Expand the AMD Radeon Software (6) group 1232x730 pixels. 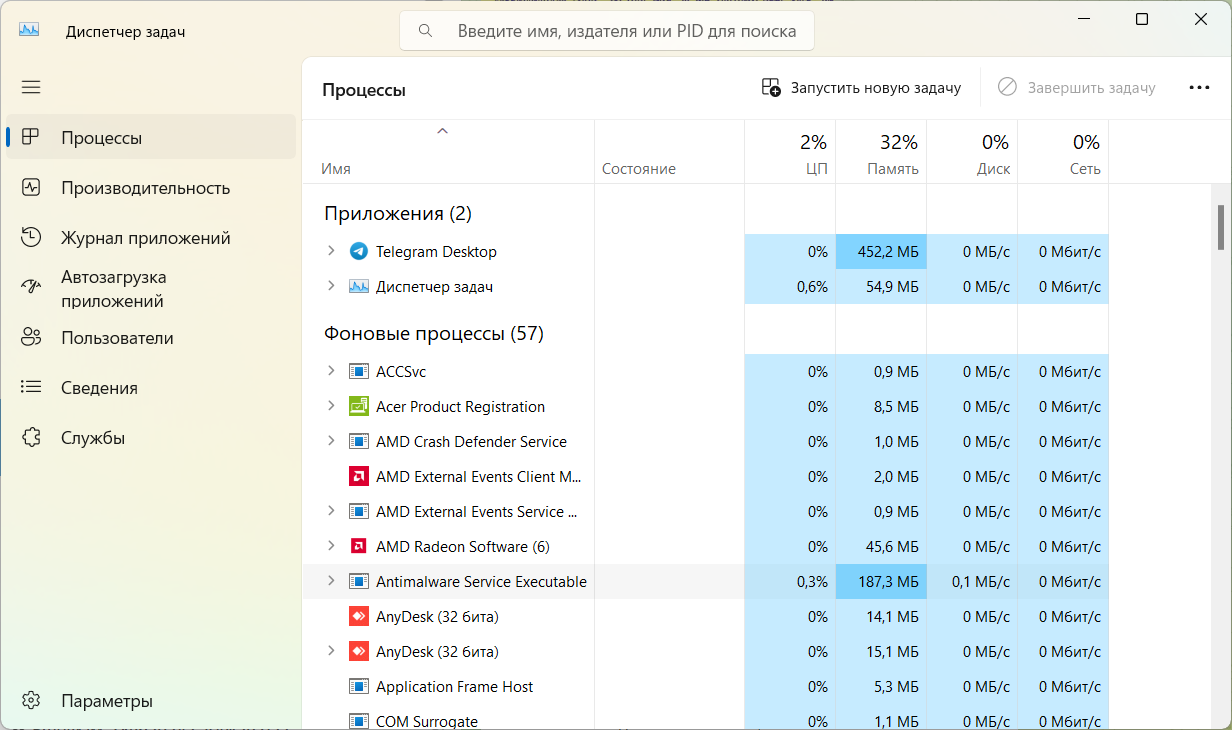tap(331, 547)
